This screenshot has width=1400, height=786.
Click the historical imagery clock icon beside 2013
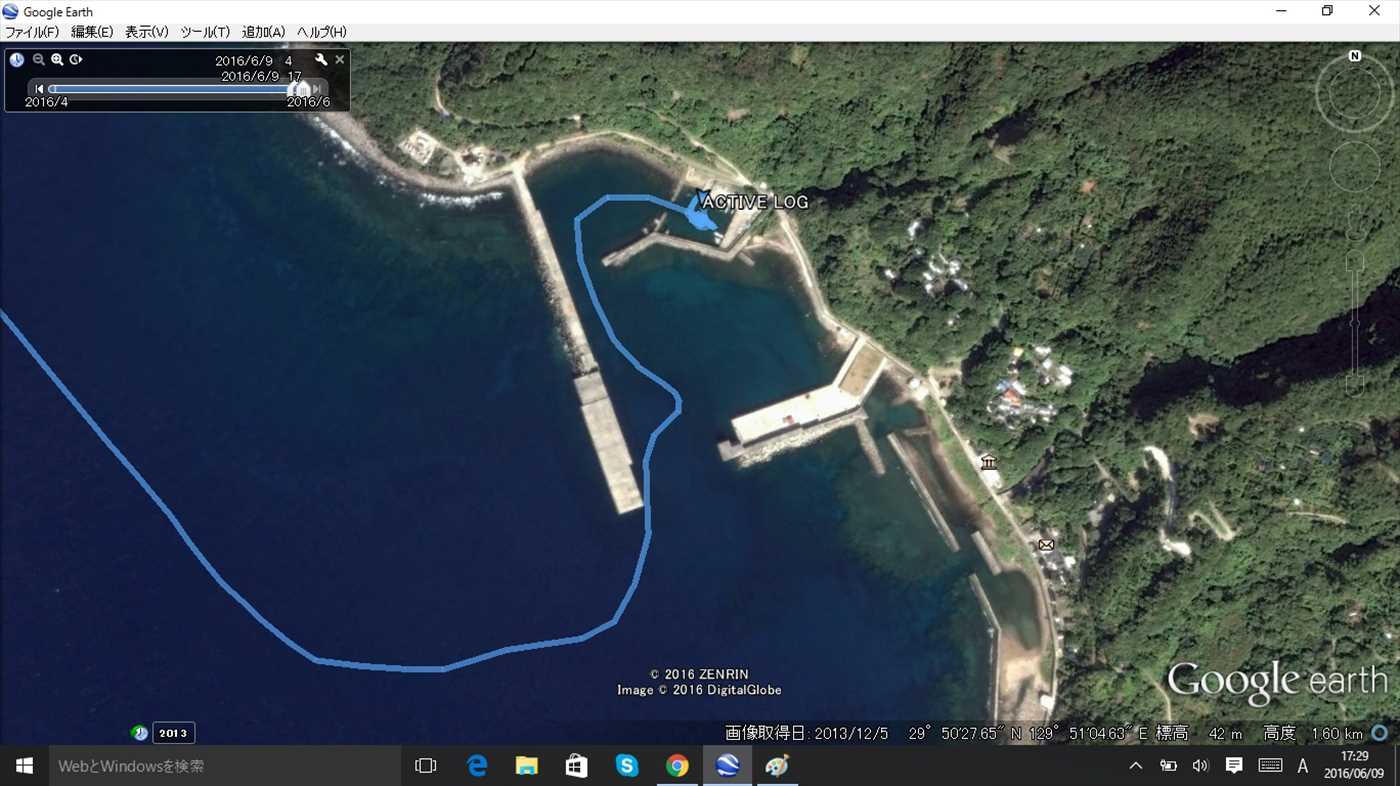pyautogui.click(x=140, y=733)
